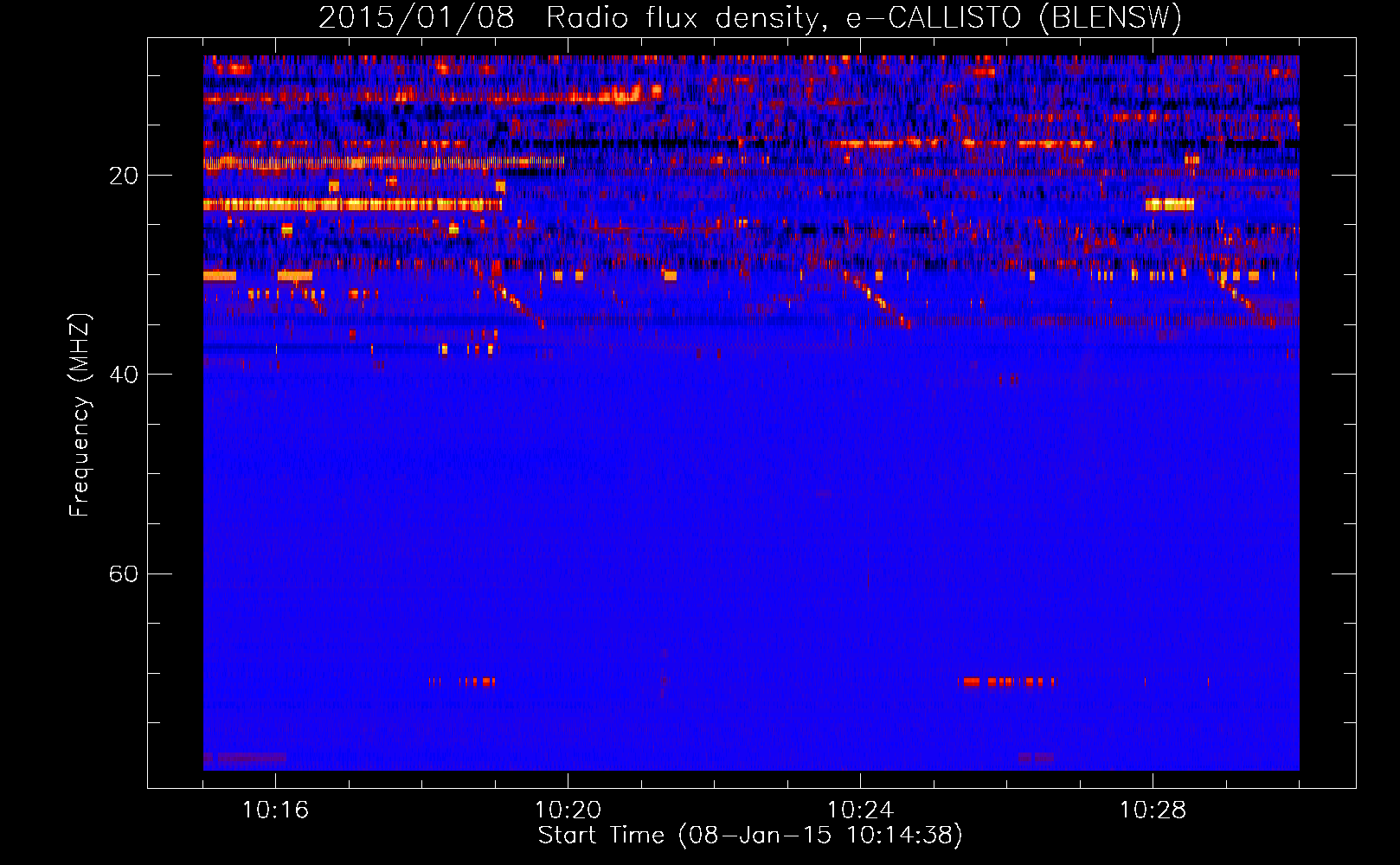The width and height of the screenshot is (1400, 865).
Task: Select the 10:24 time tick label
Action: (x=860, y=811)
